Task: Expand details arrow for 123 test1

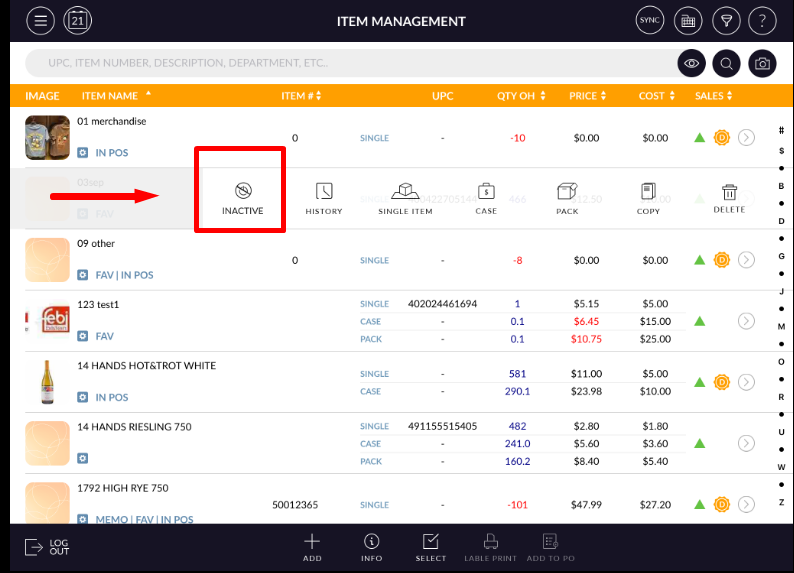Action: click(746, 321)
